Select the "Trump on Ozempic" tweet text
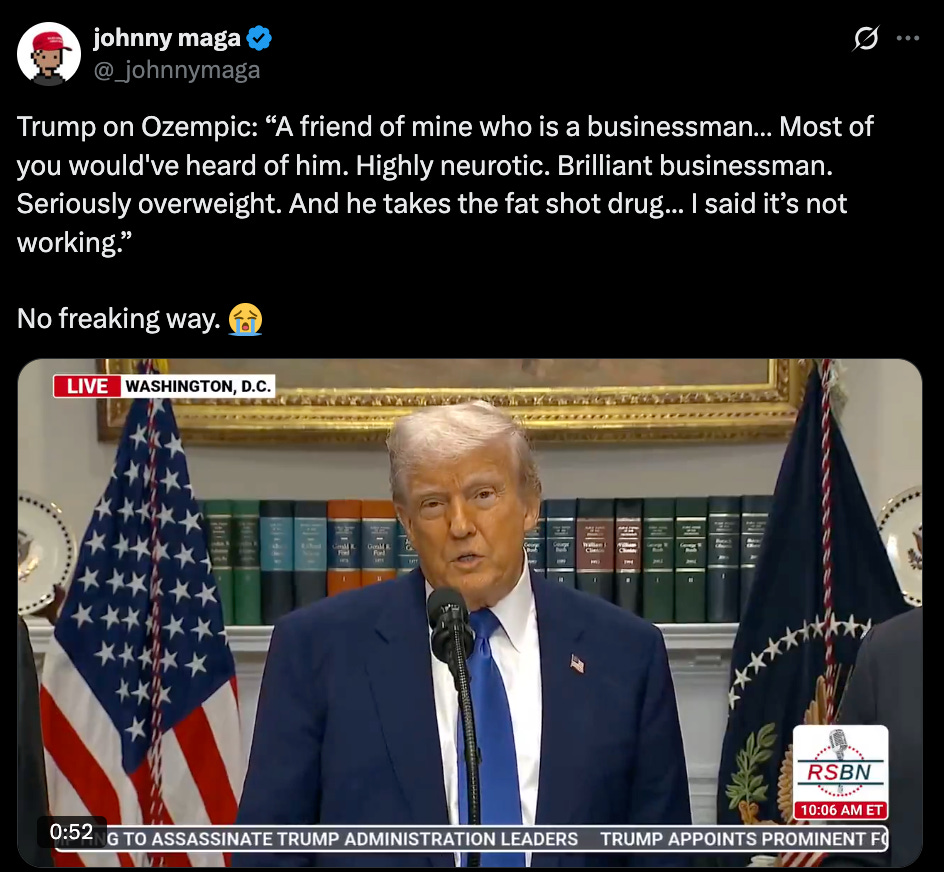Screen dimensions: 944x872 pos(445,184)
